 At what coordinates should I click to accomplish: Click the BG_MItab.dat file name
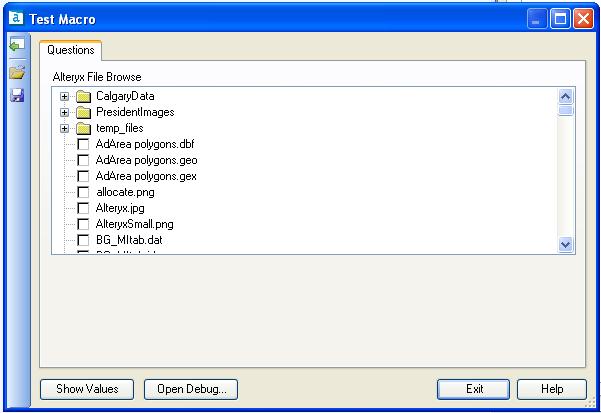[129, 240]
